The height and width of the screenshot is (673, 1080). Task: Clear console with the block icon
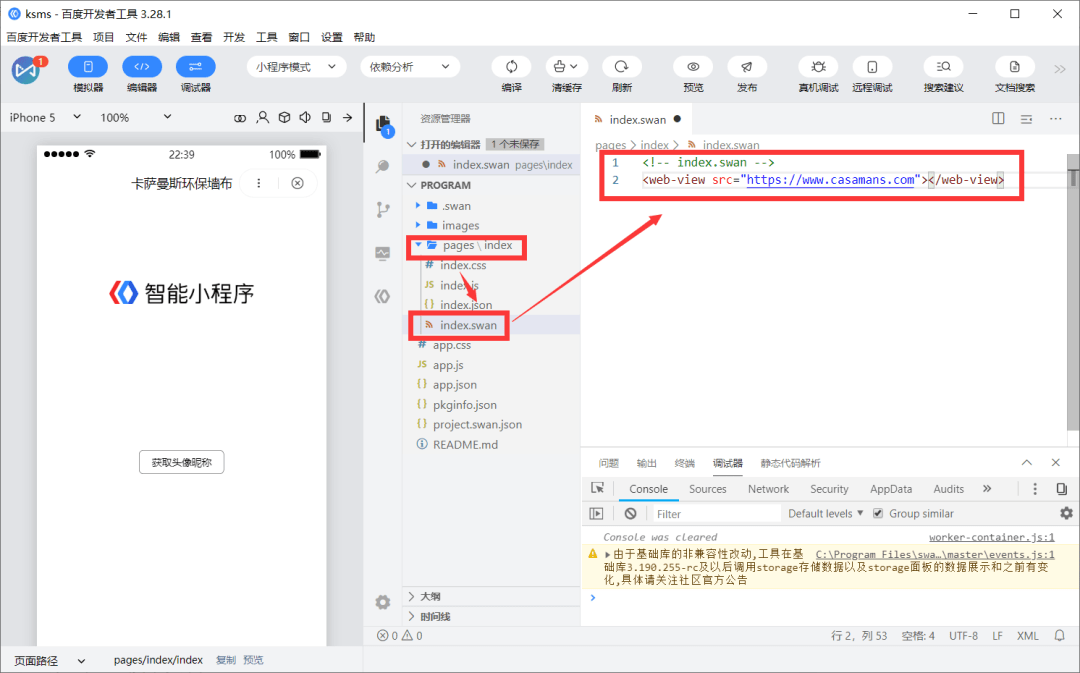click(x=630, y=513)
